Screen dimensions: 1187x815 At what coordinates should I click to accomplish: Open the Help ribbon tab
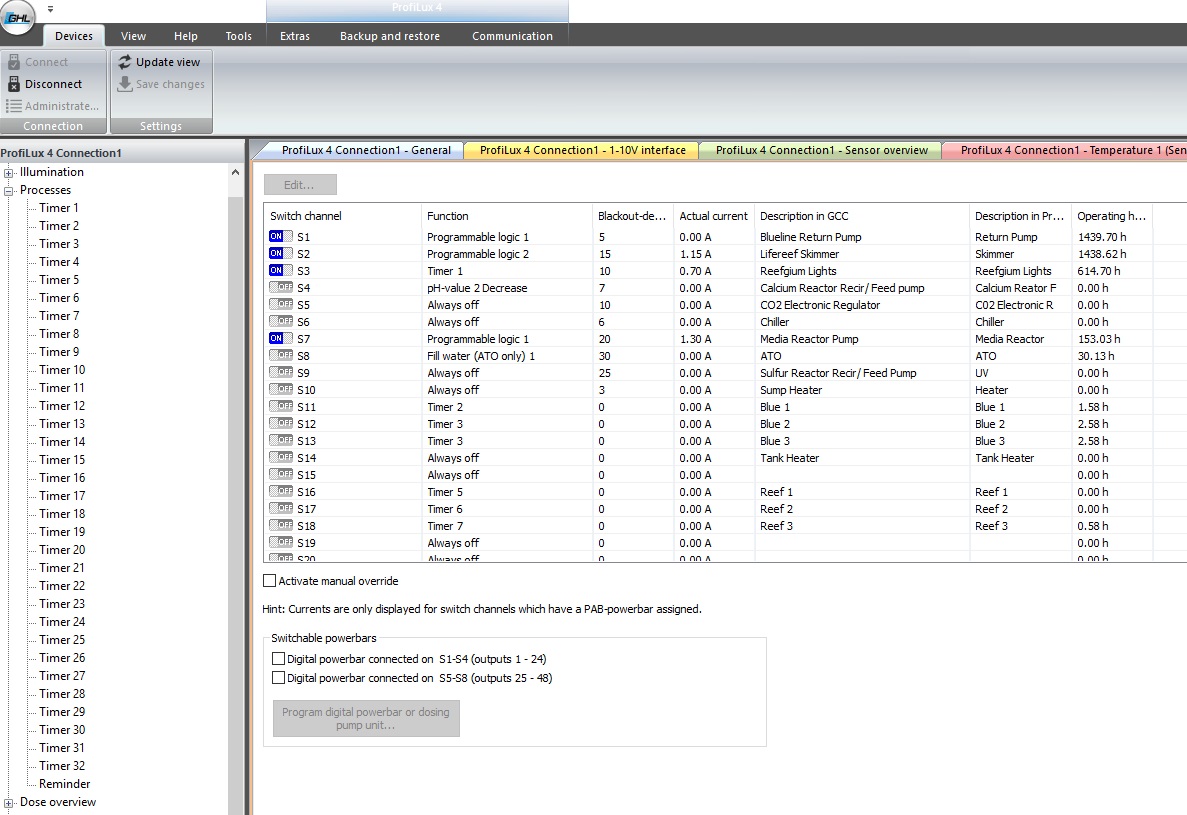click(185, 36)
